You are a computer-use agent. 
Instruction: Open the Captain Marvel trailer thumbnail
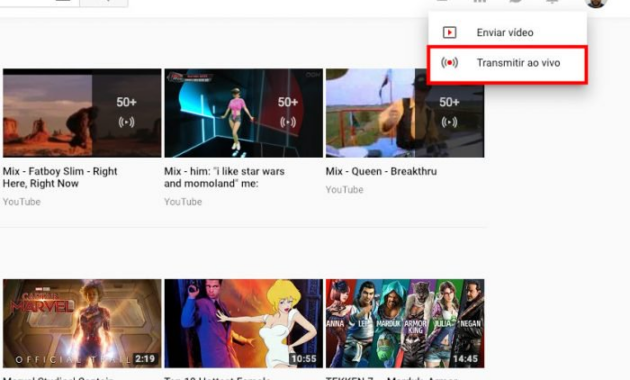click(x=82, y=323)
